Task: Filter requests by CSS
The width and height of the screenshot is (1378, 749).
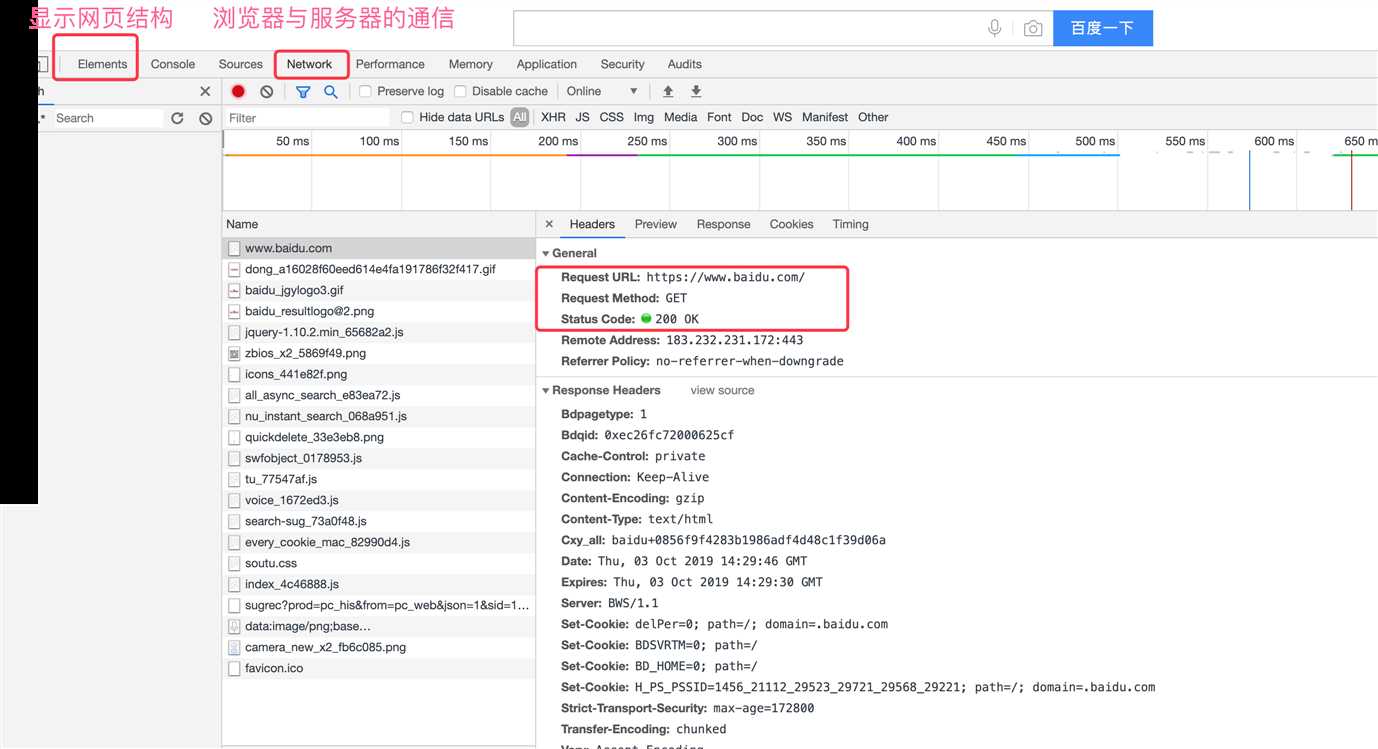Action: [x=612, y=117]
